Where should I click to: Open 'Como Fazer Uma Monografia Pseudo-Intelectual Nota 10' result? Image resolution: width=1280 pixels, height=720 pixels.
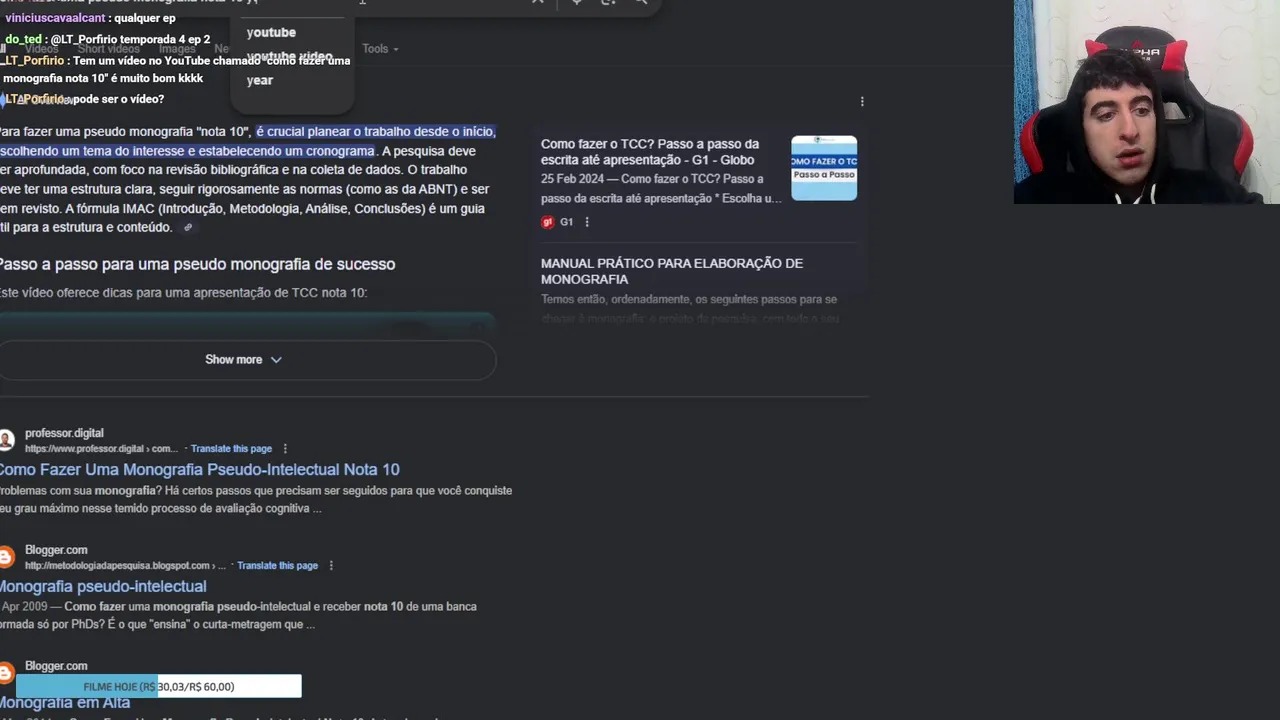pos(199,469)
